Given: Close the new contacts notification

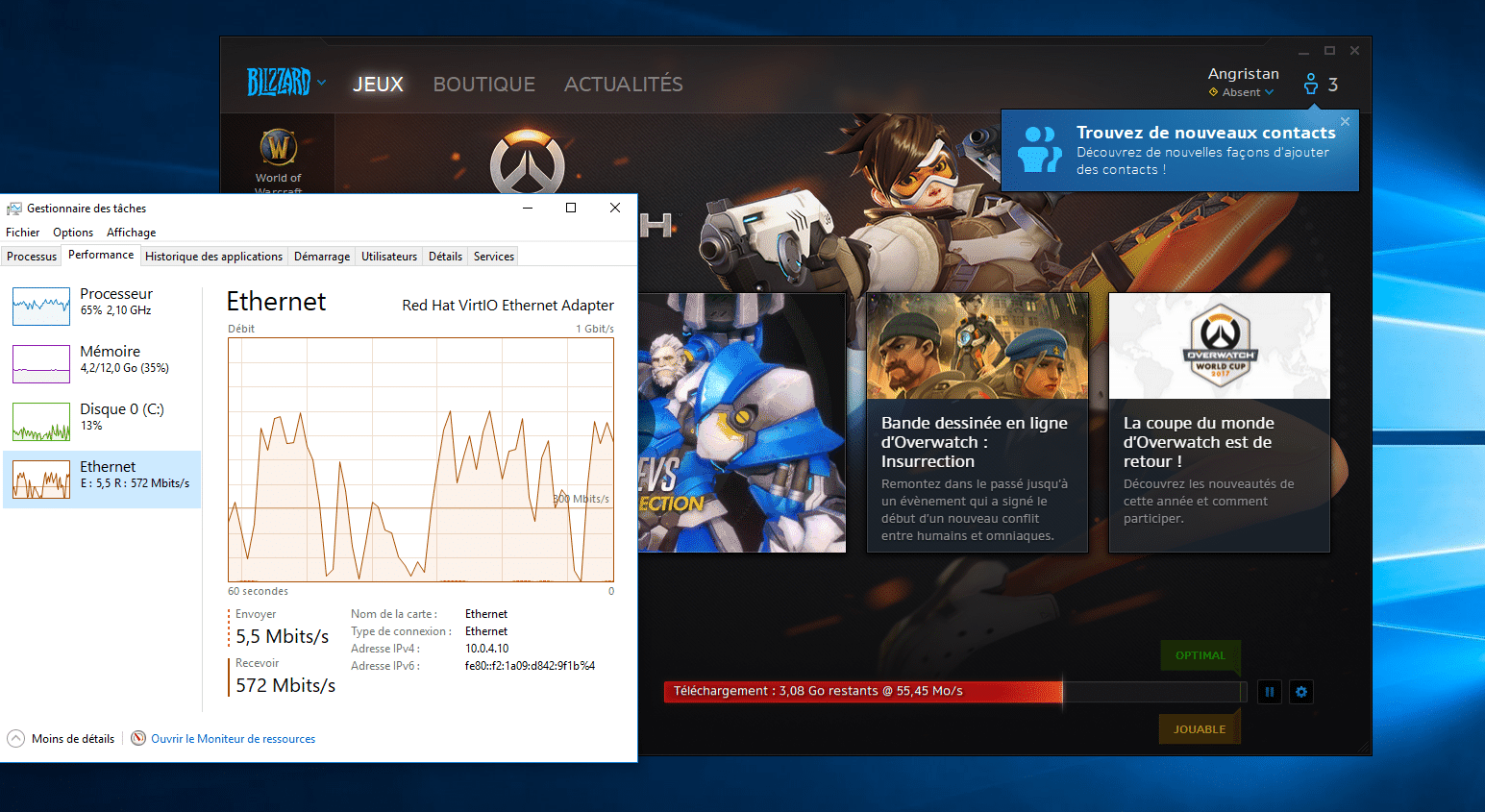Looking at the screenshot, I should pos(1345,121).
